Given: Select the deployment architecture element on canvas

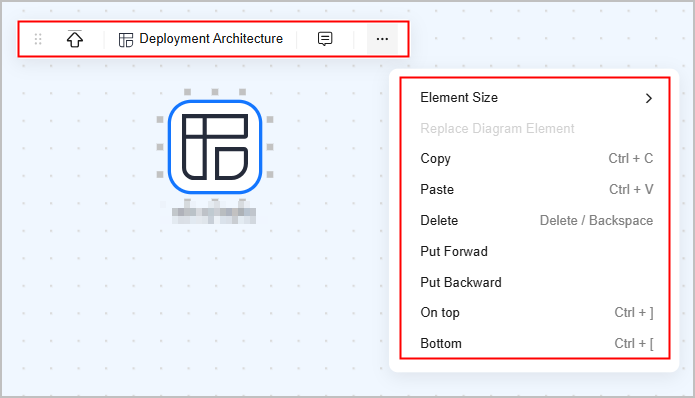Looking at the screenshot, I should click(215, 147).
